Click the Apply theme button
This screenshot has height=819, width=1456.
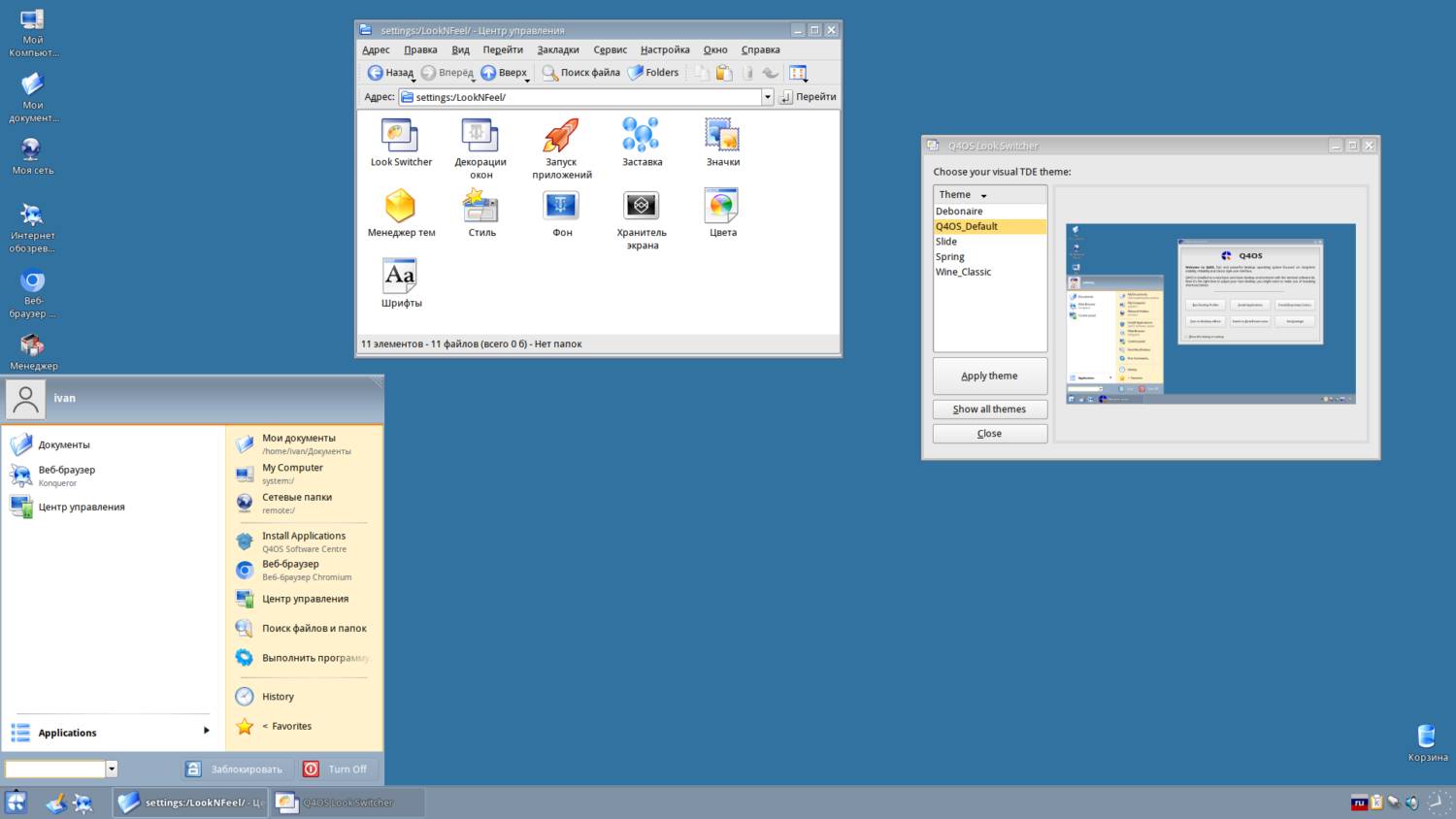click(x=989, y=376)
